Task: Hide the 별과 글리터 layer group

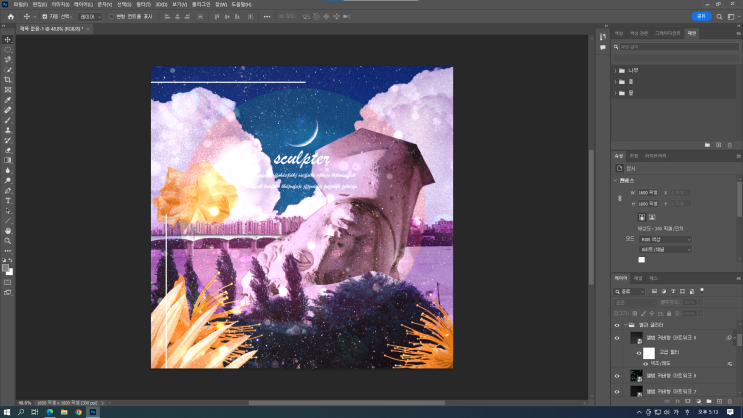Action: (x=617, y=325)
